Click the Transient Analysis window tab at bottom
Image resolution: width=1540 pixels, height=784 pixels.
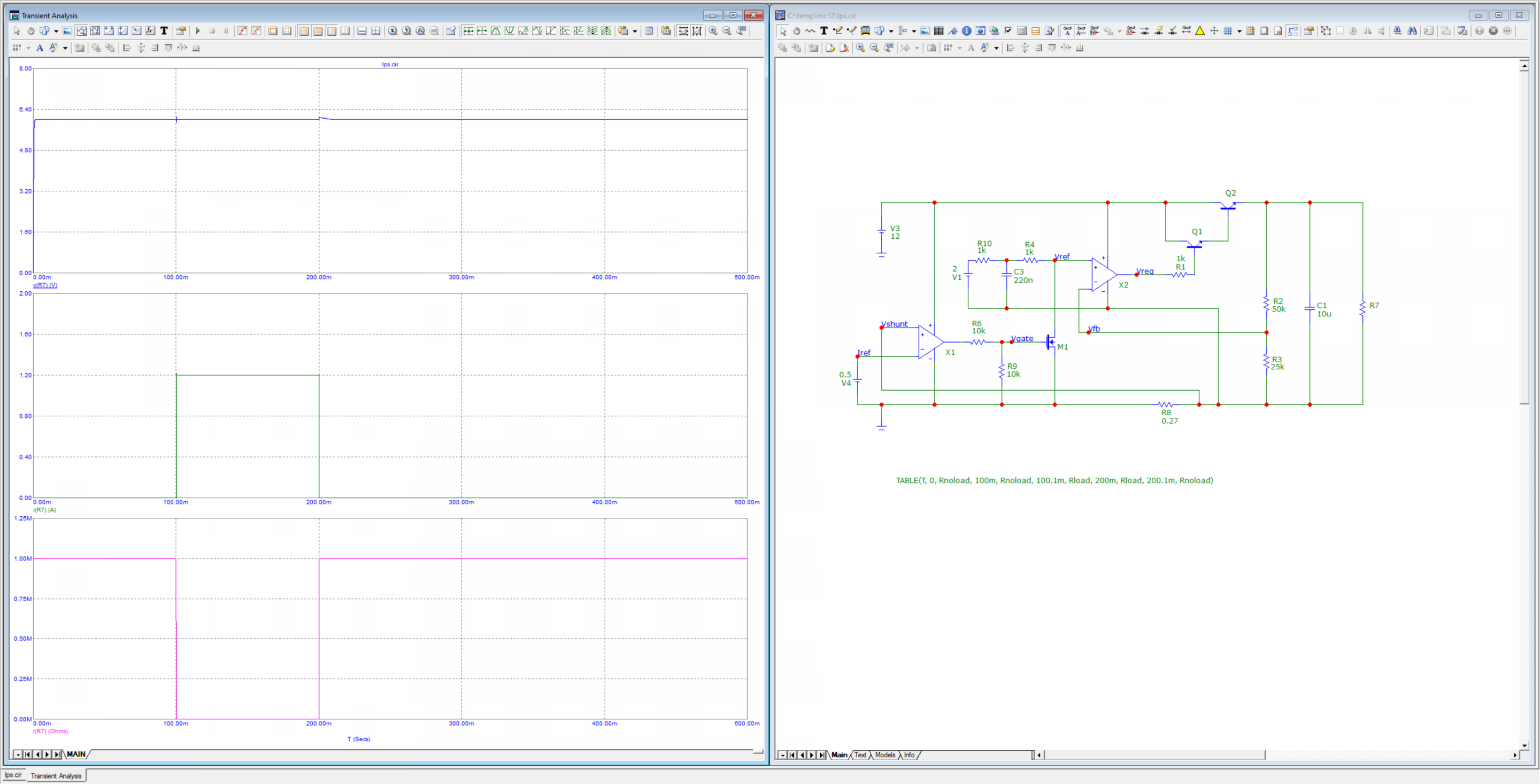56,775
